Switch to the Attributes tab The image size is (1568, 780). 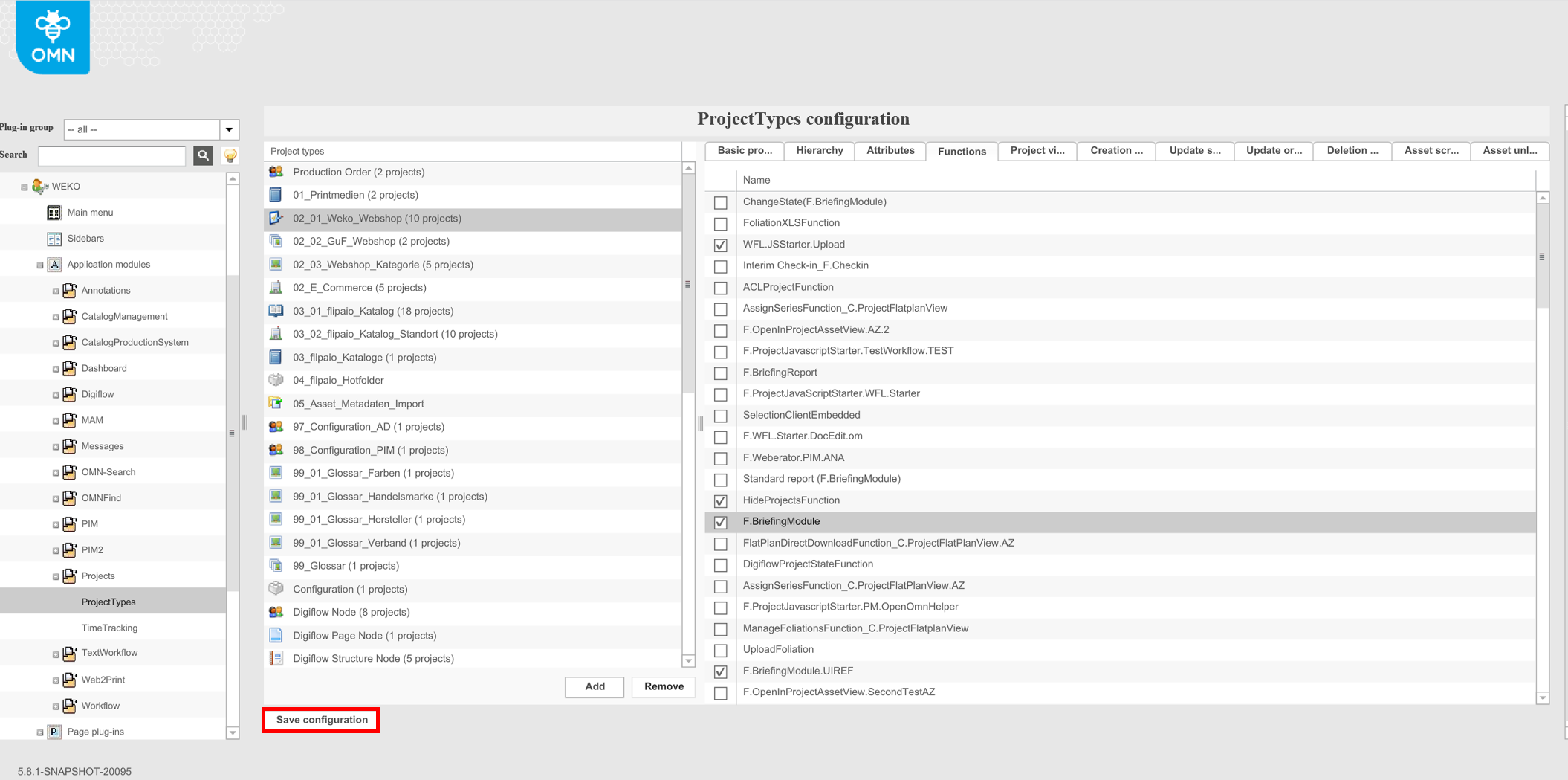click(890, 151)
